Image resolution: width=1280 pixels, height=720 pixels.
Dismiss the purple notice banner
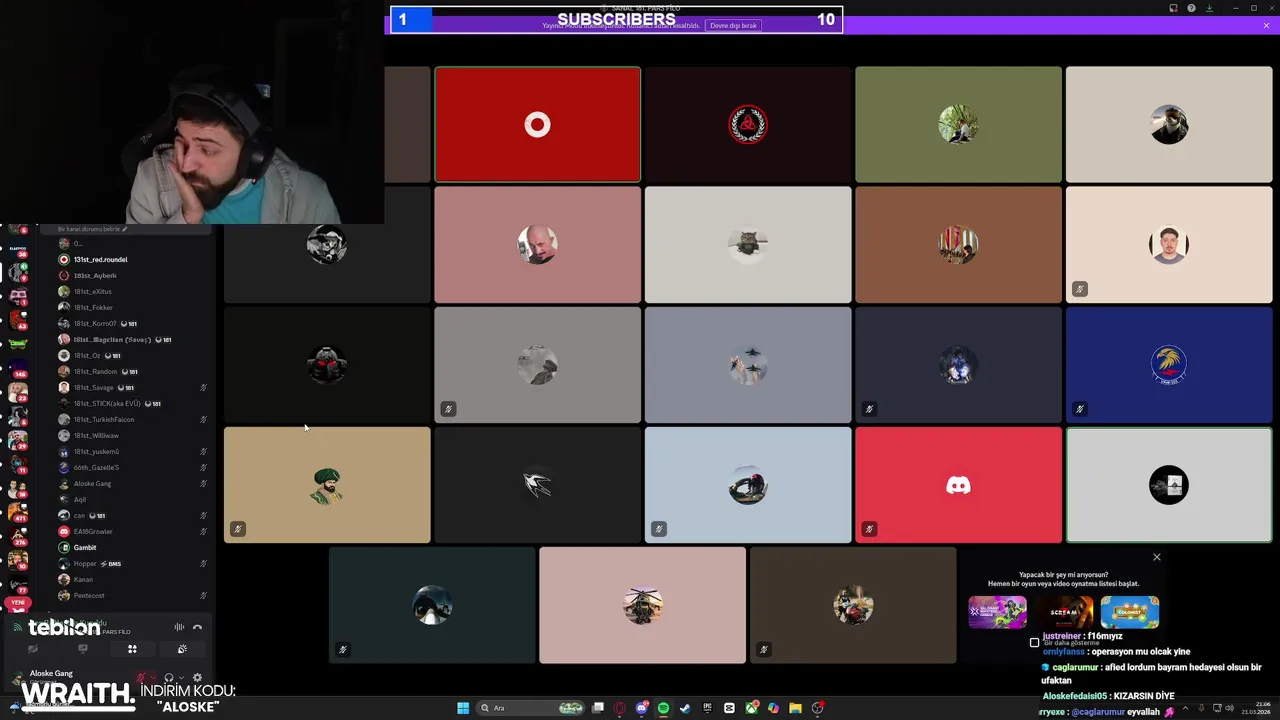1266,25
